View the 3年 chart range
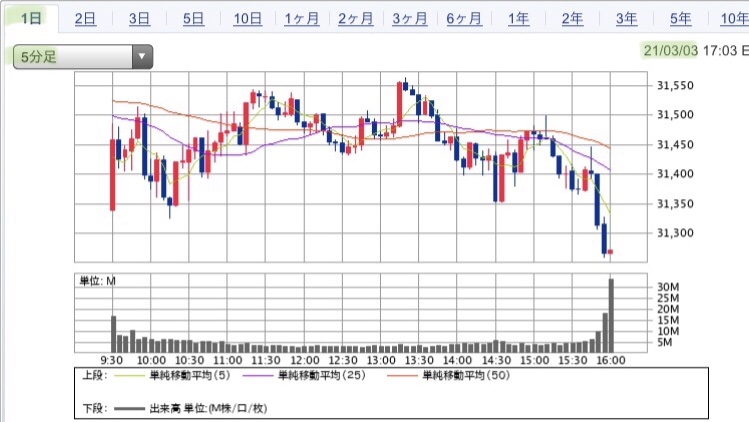The width and height of the screenshot is (749, 422). coord(626,19)
